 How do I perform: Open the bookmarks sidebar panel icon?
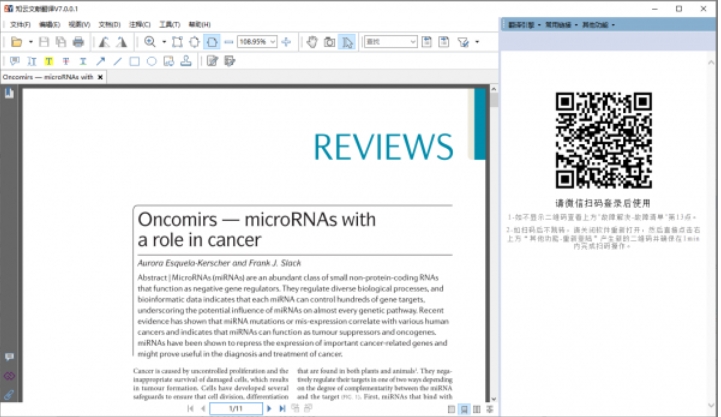9,93
